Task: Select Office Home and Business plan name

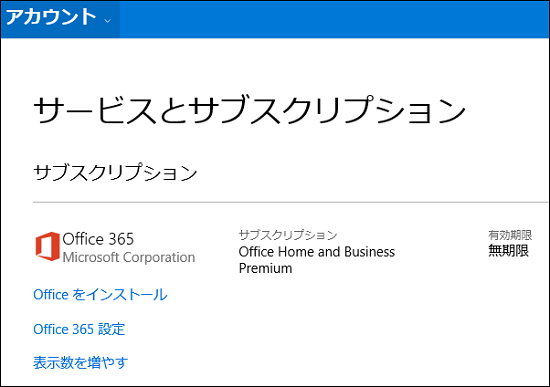Action: pos(317,252)
